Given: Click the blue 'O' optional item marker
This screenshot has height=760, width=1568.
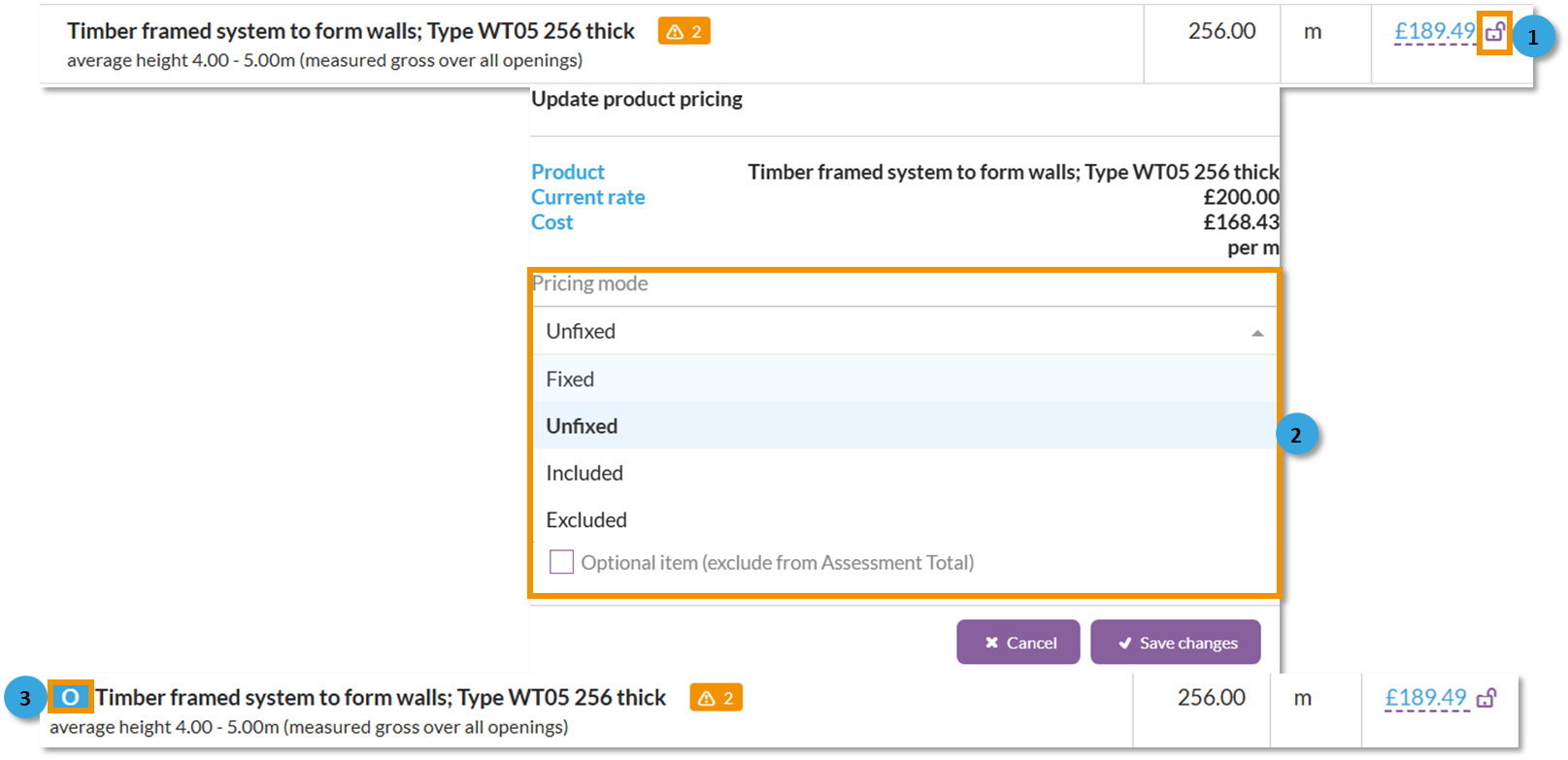Looking at the screenshot, I should coord(70,697).
